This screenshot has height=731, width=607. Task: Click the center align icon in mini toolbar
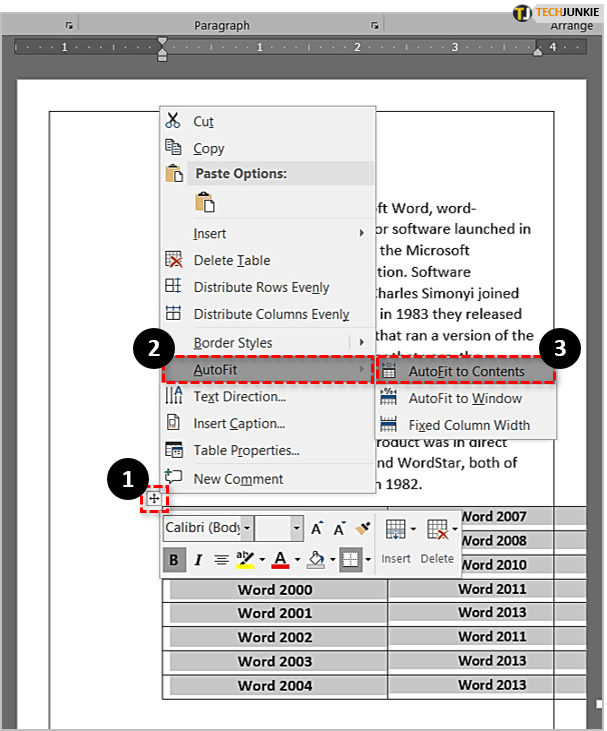point(221,559)
